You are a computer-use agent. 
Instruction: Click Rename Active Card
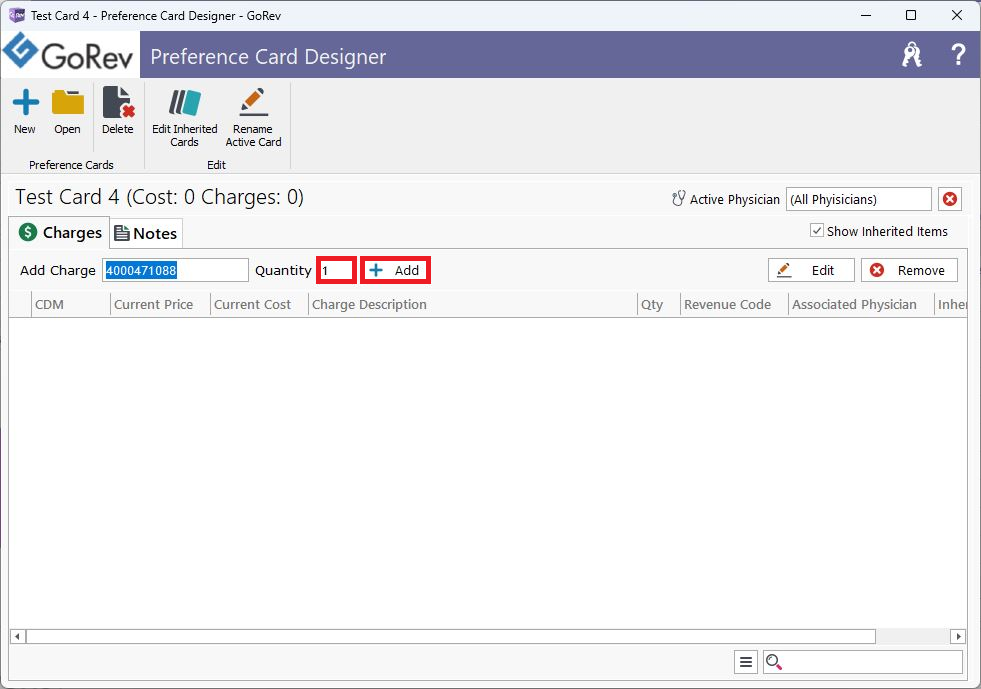tap(253, 118)
